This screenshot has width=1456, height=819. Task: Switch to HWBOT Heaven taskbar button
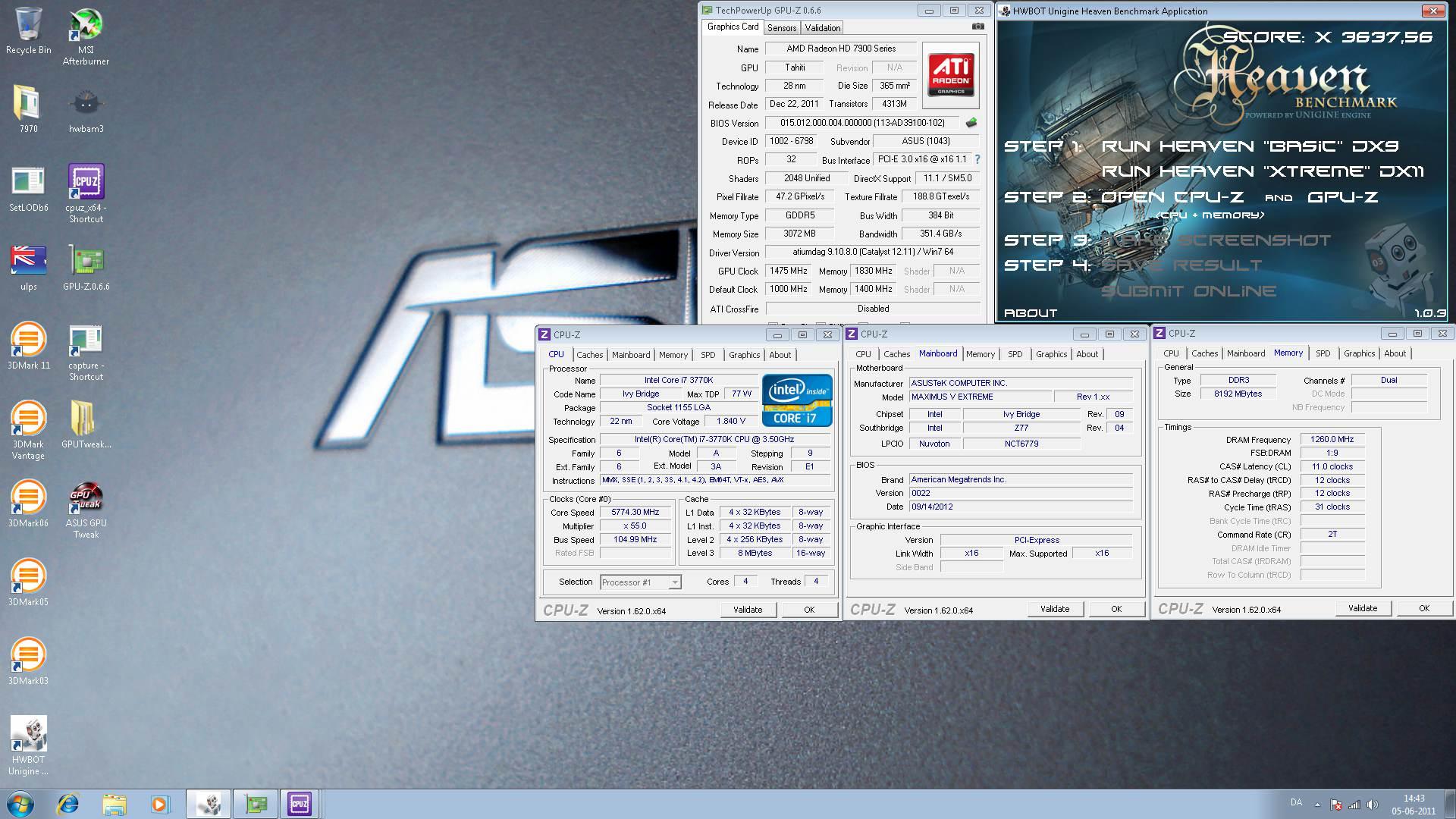(209, 804)
